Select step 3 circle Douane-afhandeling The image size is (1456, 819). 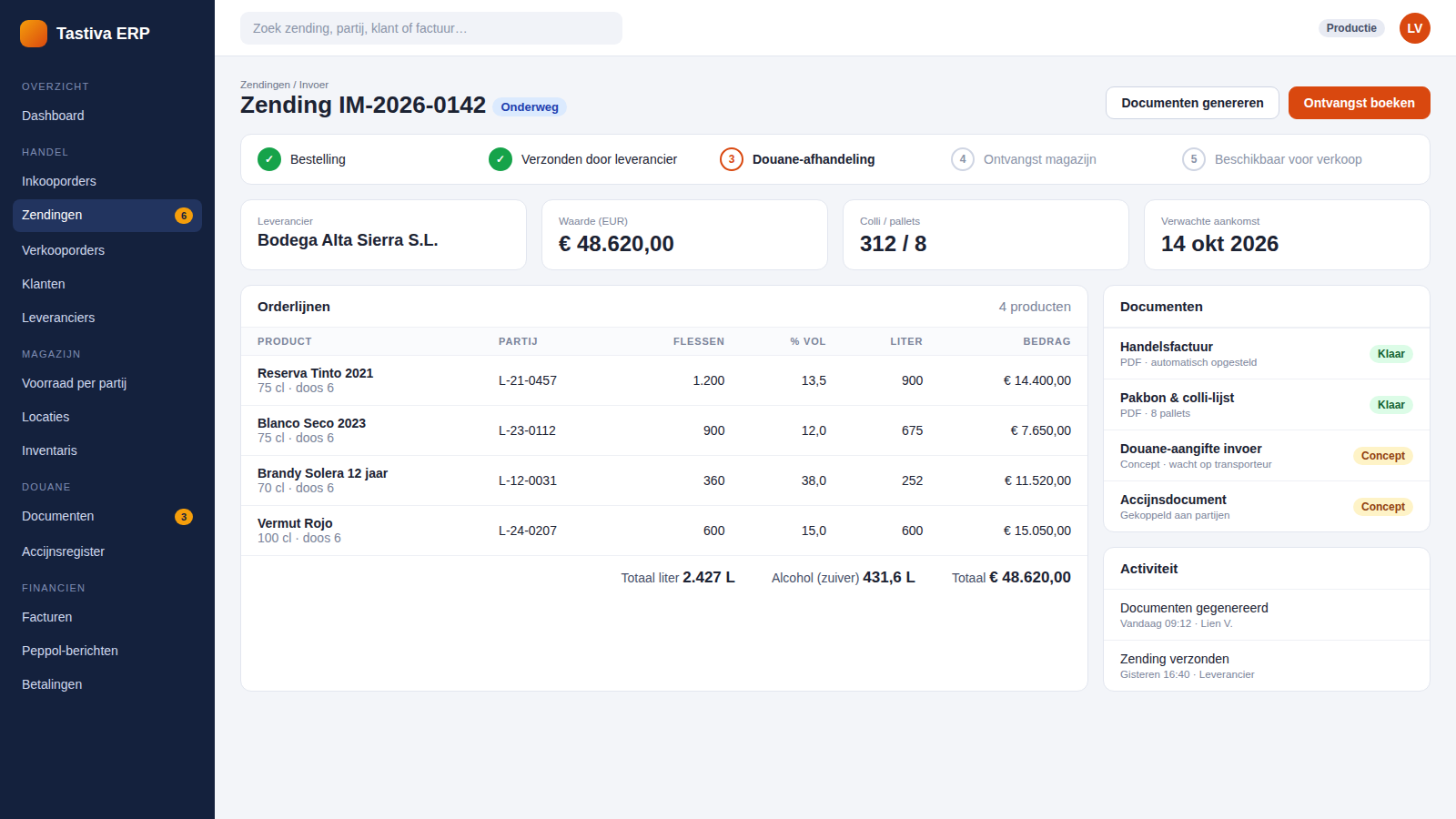732,159
